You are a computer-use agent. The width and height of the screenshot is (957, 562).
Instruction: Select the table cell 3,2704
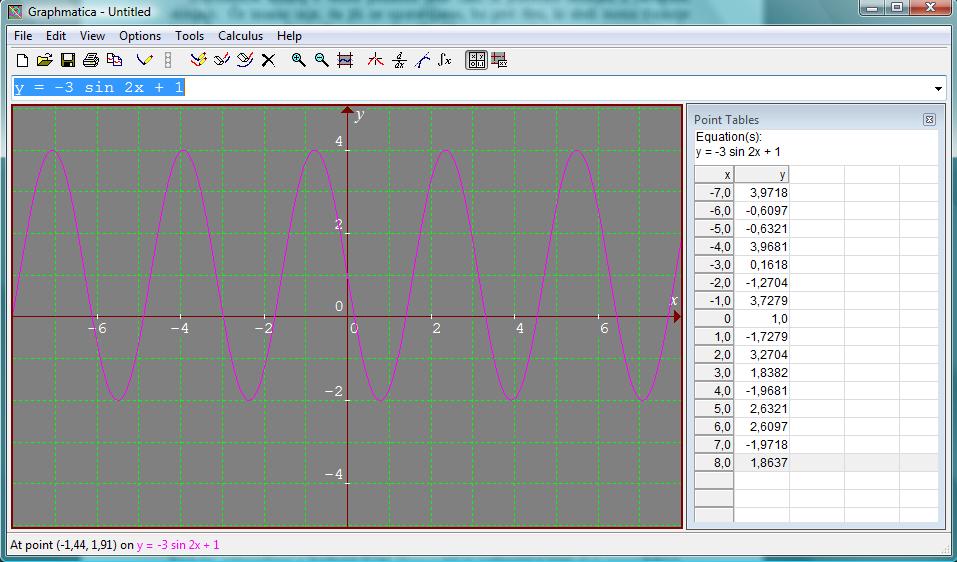761,355
